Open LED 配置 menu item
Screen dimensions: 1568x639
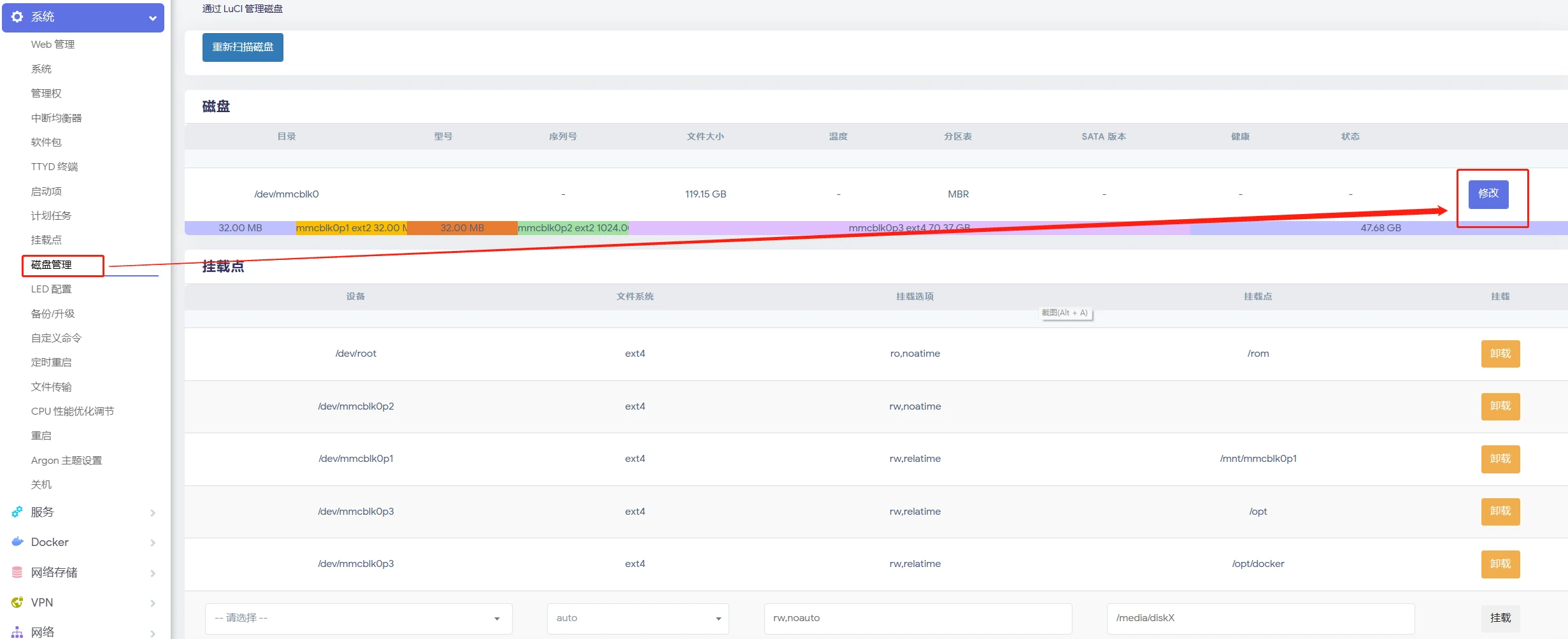(52, 289)
